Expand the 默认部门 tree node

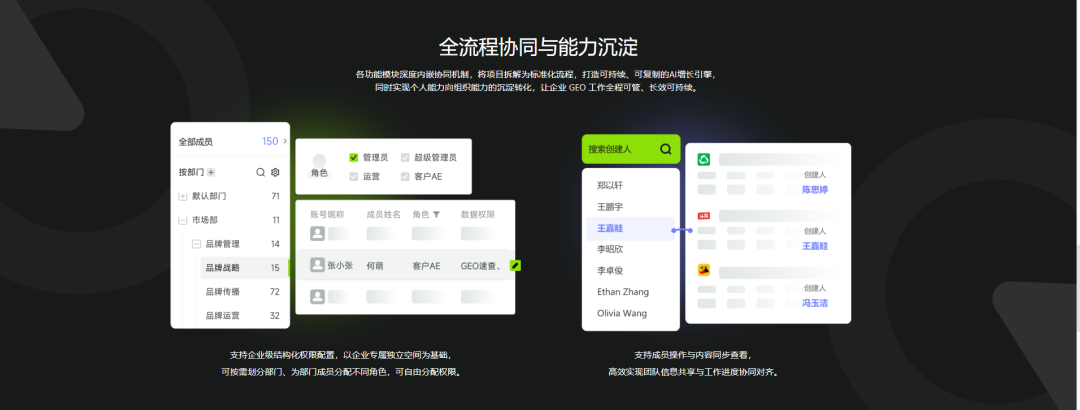point(183,196)
